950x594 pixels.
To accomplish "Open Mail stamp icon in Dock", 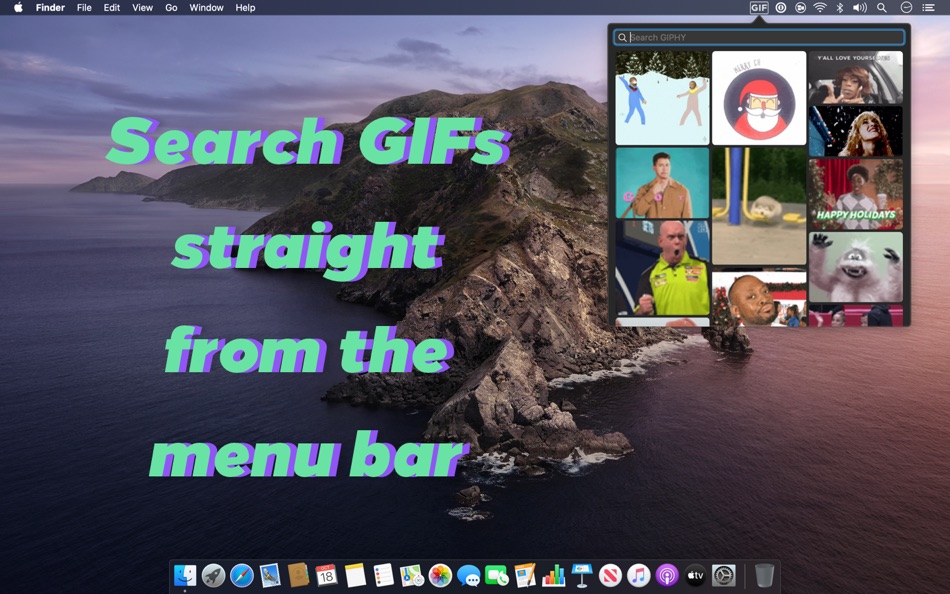I will (270, 575).
